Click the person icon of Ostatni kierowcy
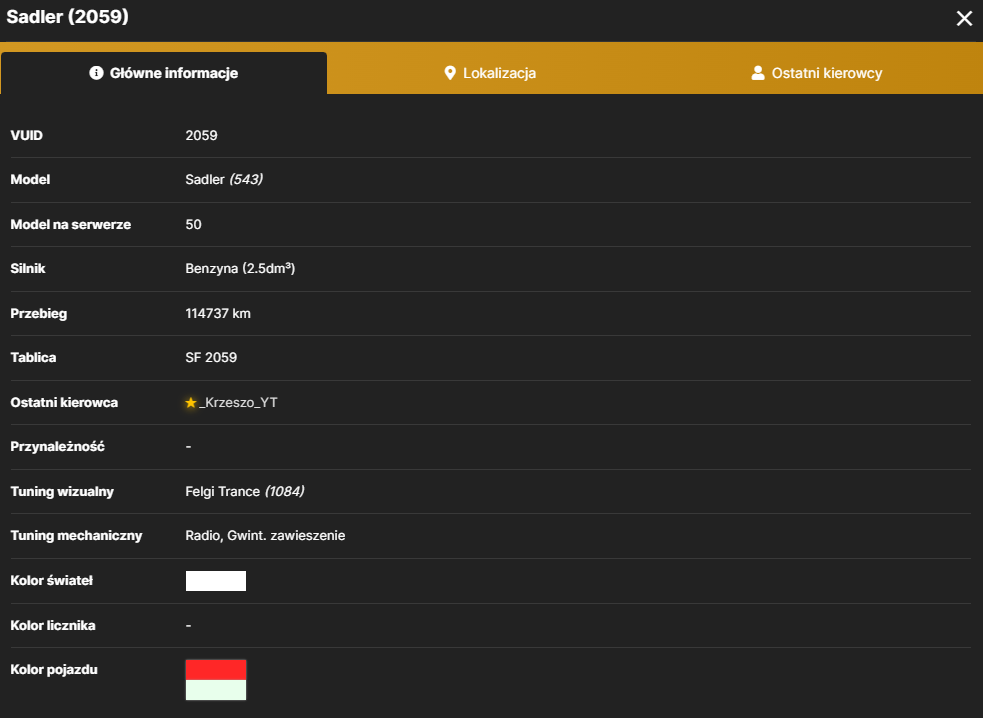 pyautogui.click(x=758, y=73)
